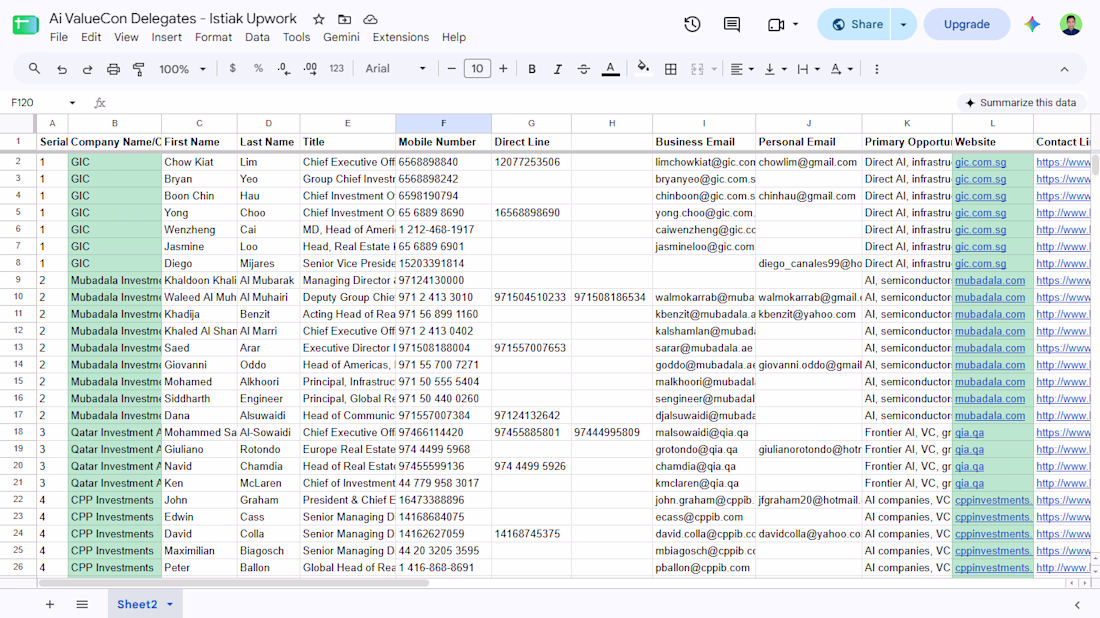Image resolution: width=1100 pixels, height=618 pixels.
Task: Open mubadala.com link in row 9
Action: [x=989, y=281]
